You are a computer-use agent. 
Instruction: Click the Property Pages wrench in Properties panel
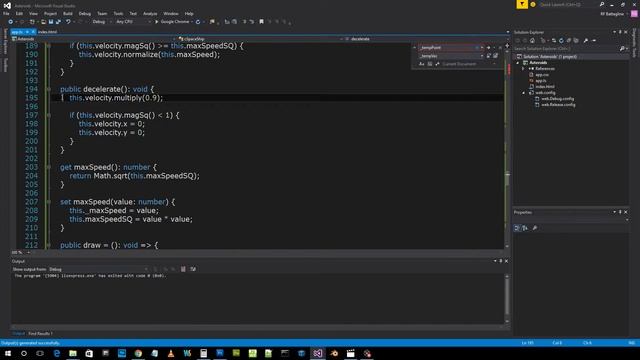pos(535,228)
